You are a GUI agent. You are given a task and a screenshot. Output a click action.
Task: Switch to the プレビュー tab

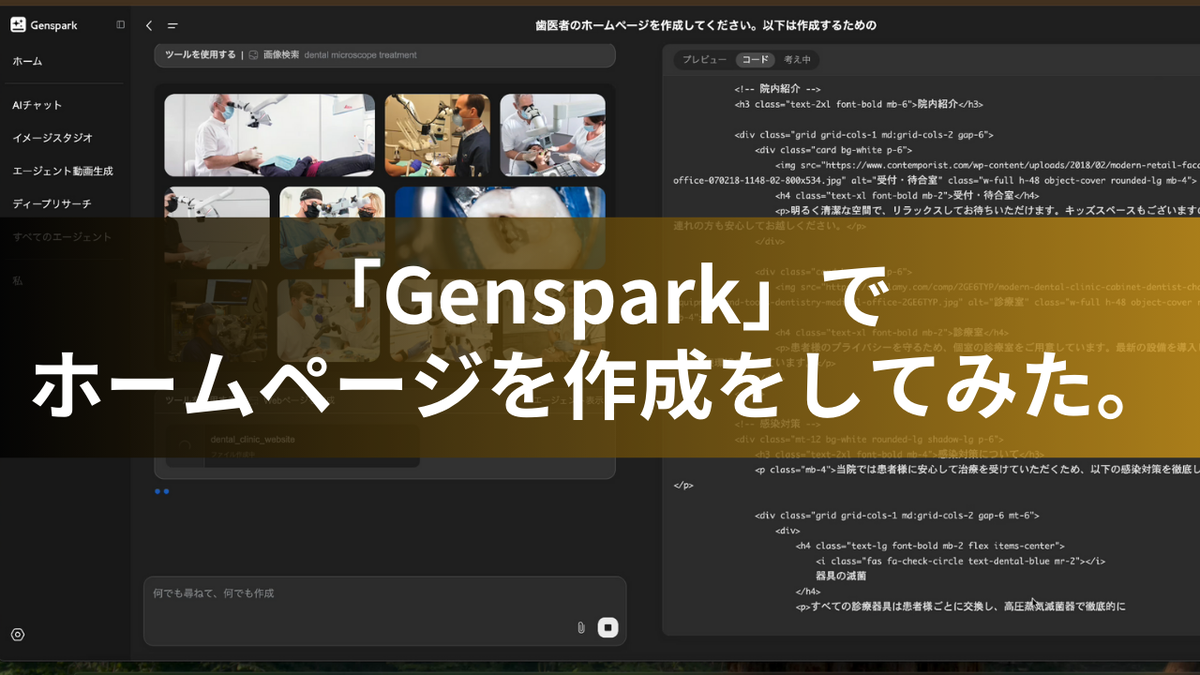tap(705, 60)
